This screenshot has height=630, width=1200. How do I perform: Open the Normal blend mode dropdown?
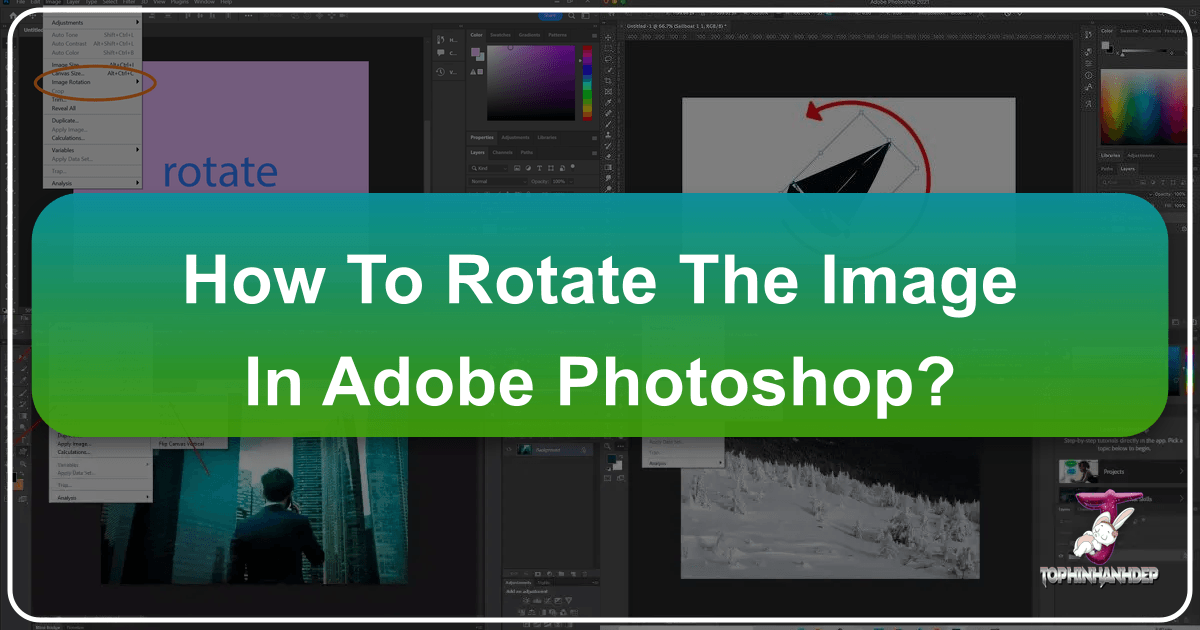[x=497, y=181]
